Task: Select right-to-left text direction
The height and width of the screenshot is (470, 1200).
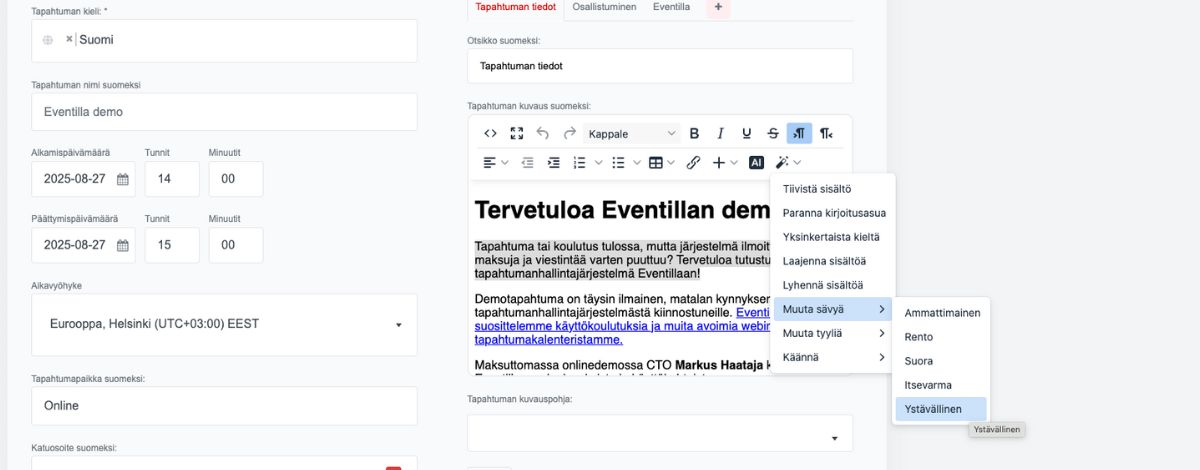Action: pyautogui.click(x=826, y=133)
